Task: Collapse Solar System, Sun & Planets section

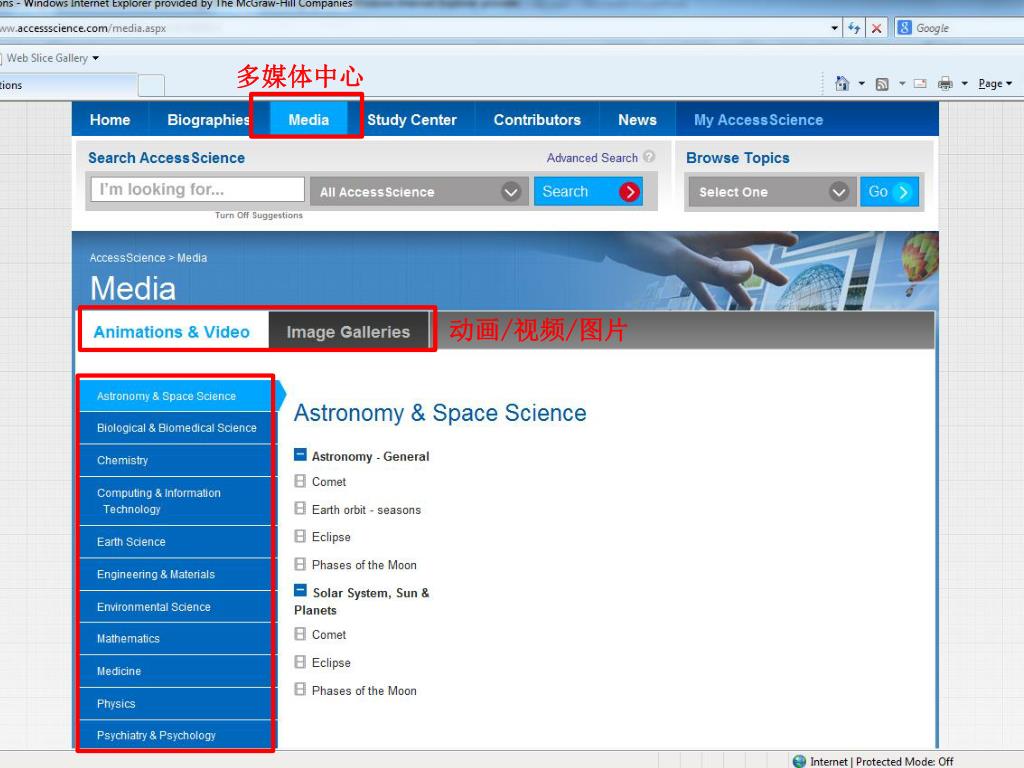Action: pos(300,591)
